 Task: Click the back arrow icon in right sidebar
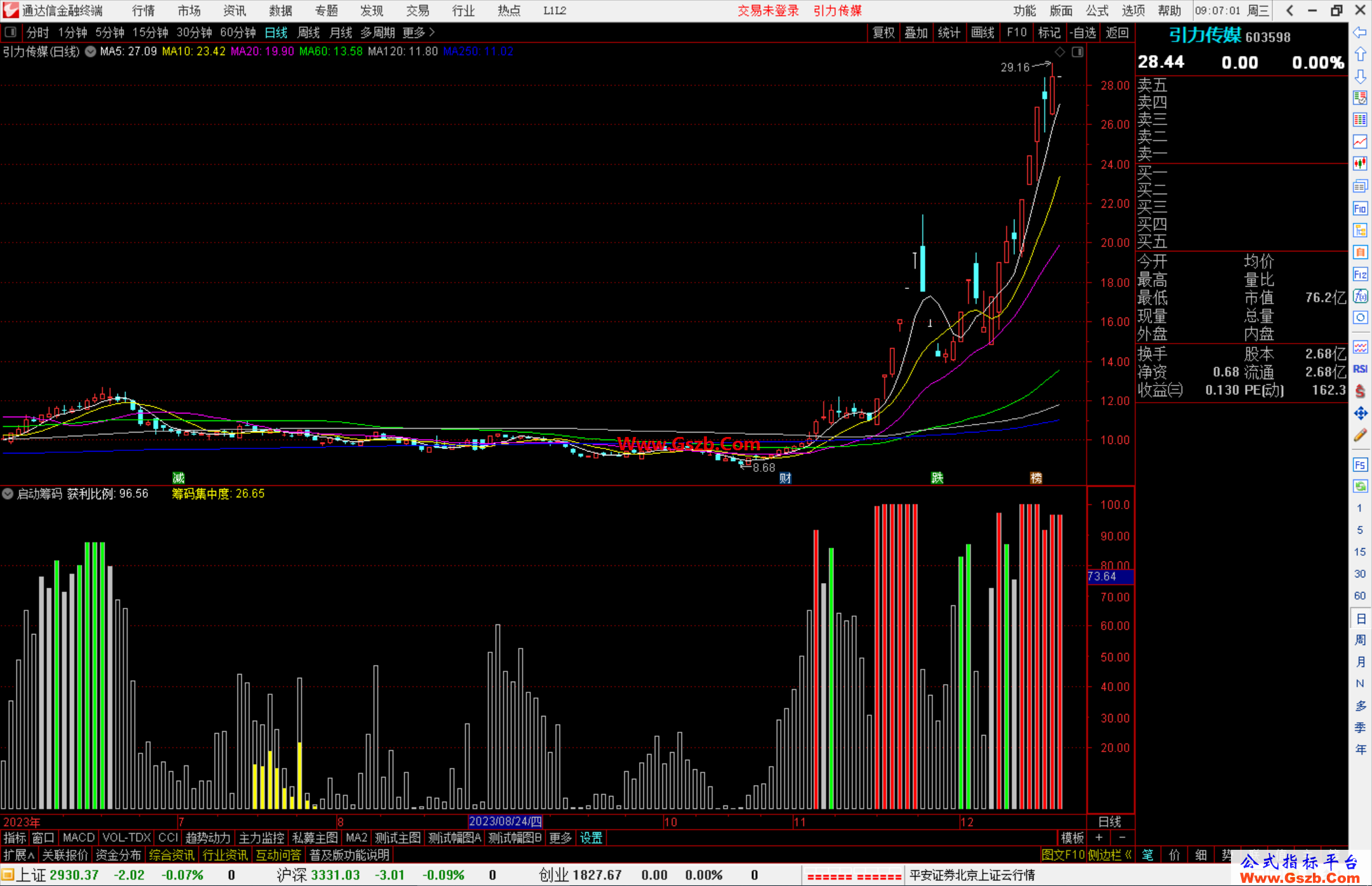(x=1360, y=32)
